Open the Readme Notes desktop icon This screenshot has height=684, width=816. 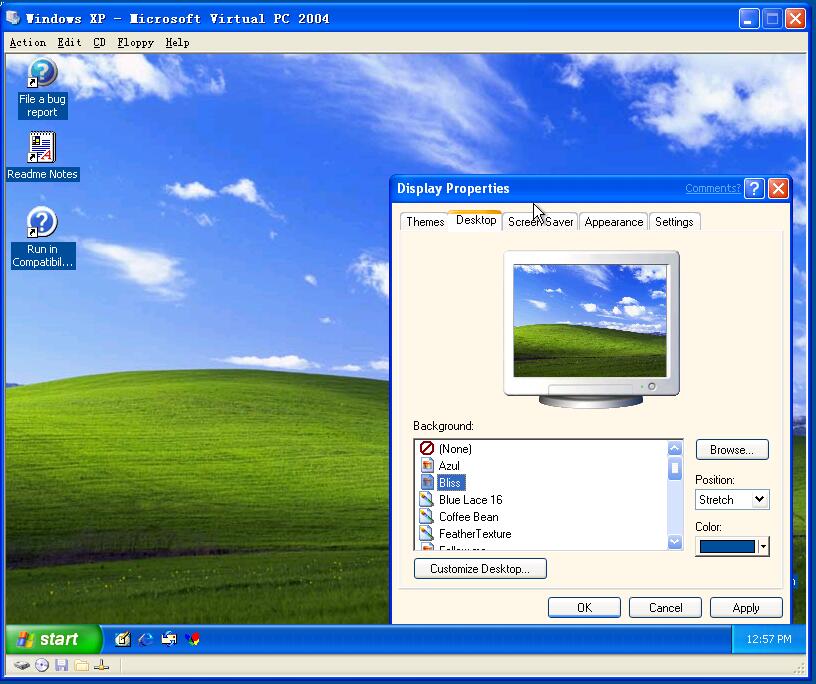(42, 156)
